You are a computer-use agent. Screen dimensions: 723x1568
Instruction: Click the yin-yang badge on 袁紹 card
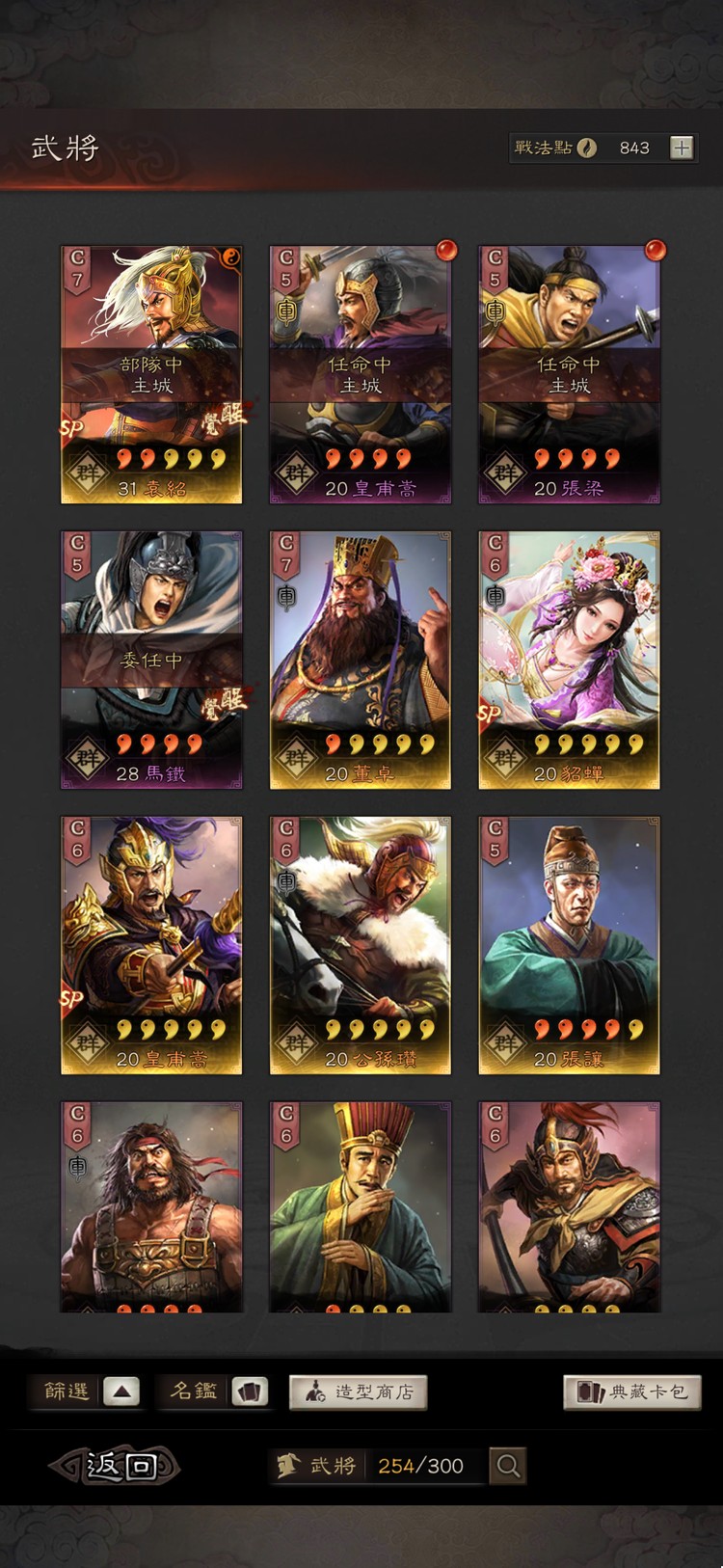[x=230, y=257]
